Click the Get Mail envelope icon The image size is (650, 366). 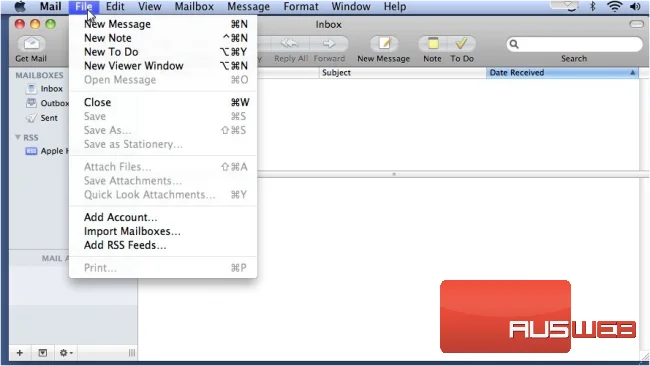click(32, 44)
